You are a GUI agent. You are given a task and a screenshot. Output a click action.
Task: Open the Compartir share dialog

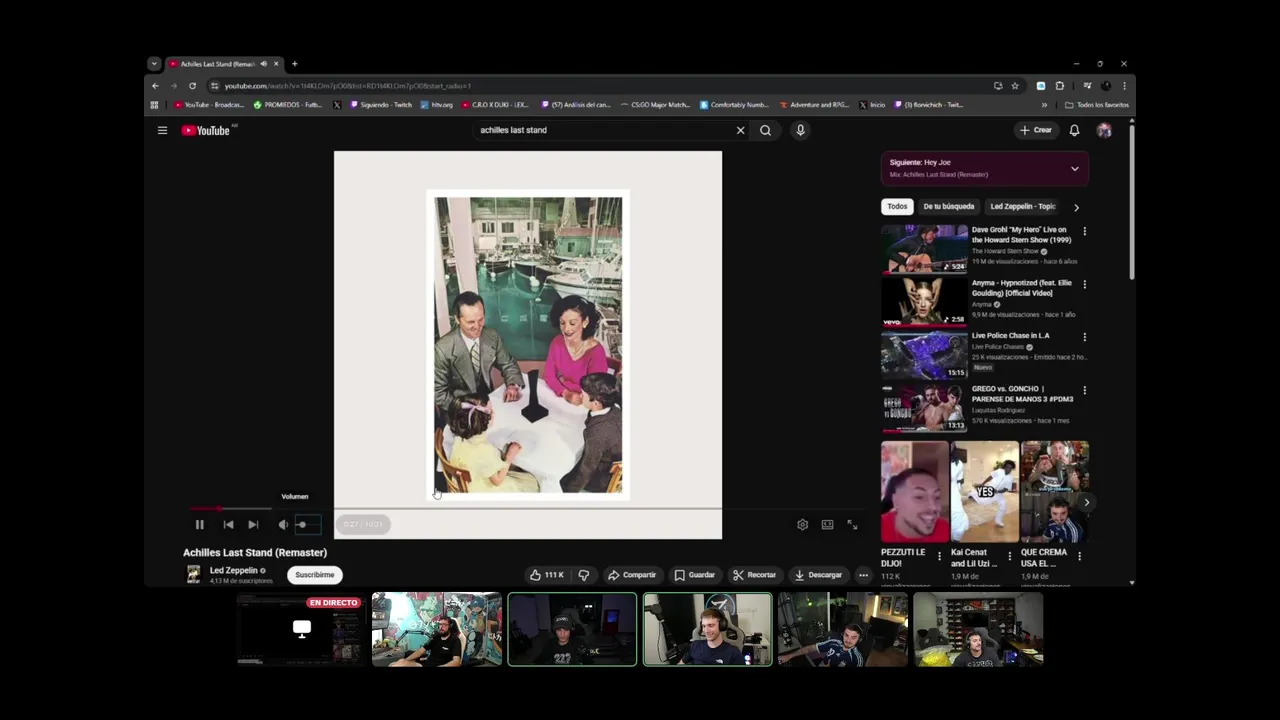[x=632, y=575]
